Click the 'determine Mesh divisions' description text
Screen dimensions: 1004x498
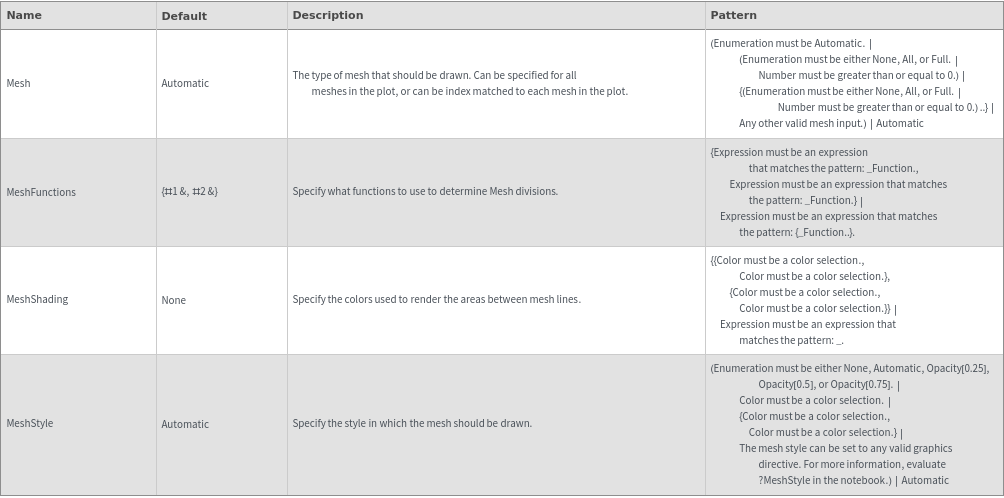click(425, 191)
